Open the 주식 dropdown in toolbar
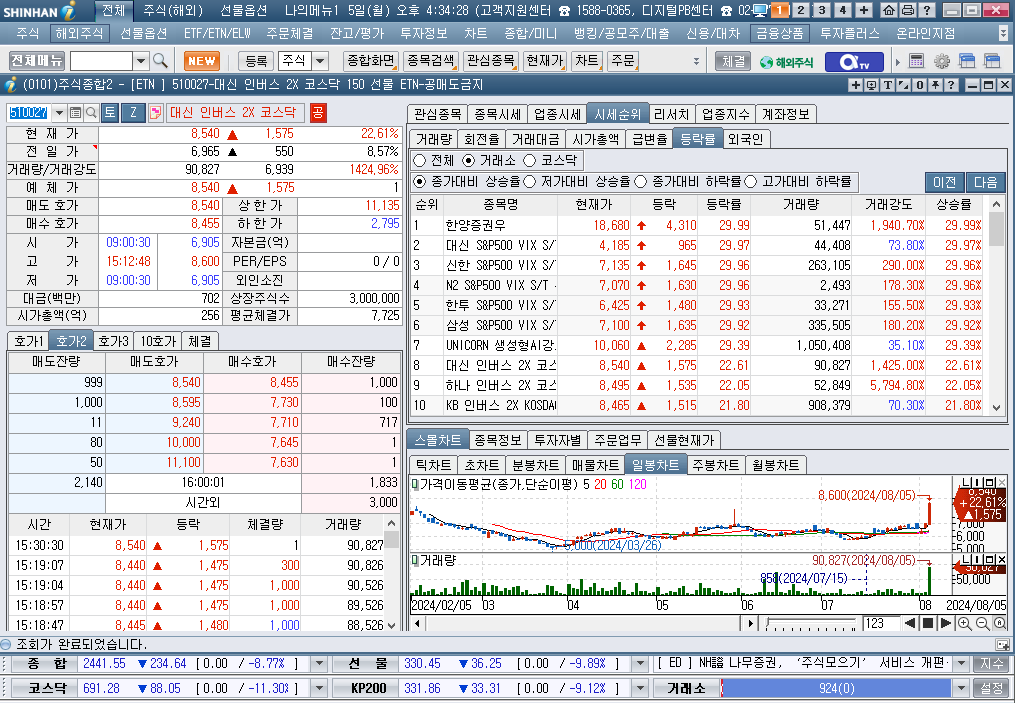The image size is (1015, 703). point(321,61)
